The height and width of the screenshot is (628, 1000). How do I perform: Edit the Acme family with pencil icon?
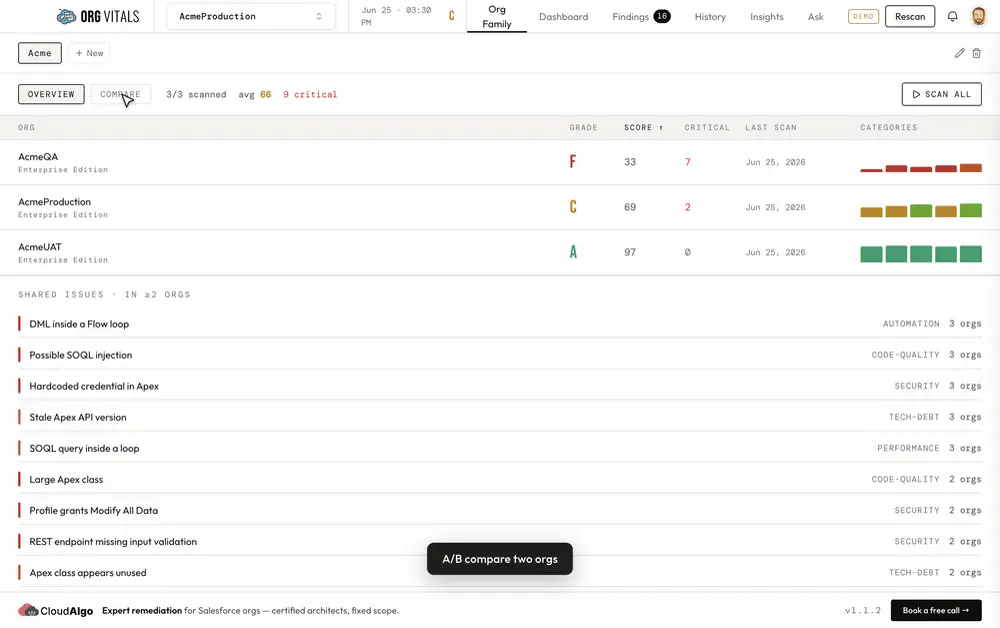coord(959,53)
